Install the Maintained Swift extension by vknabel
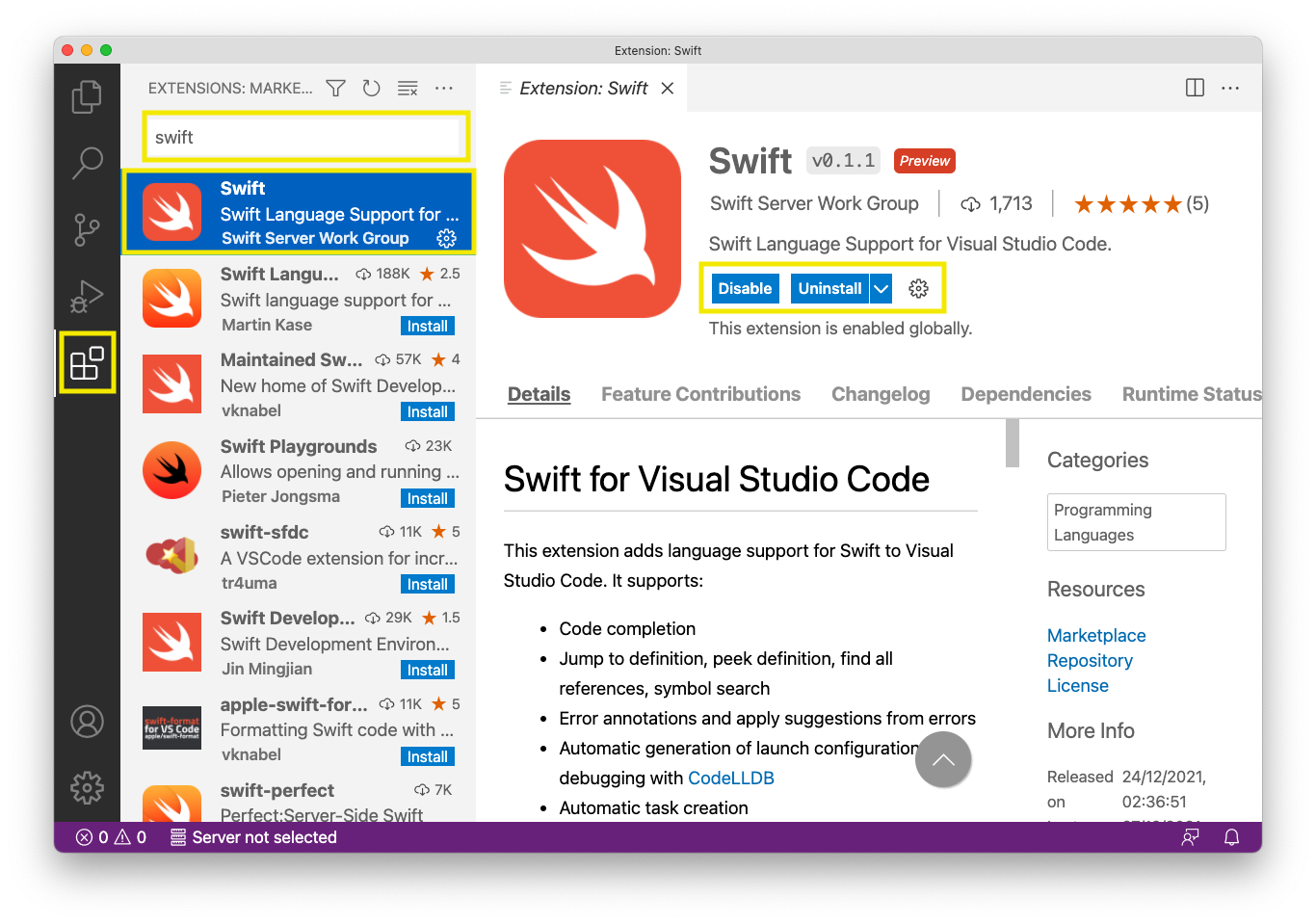Image resolution: width=1316 pixels, height=924 pixels. pos(427,411)
